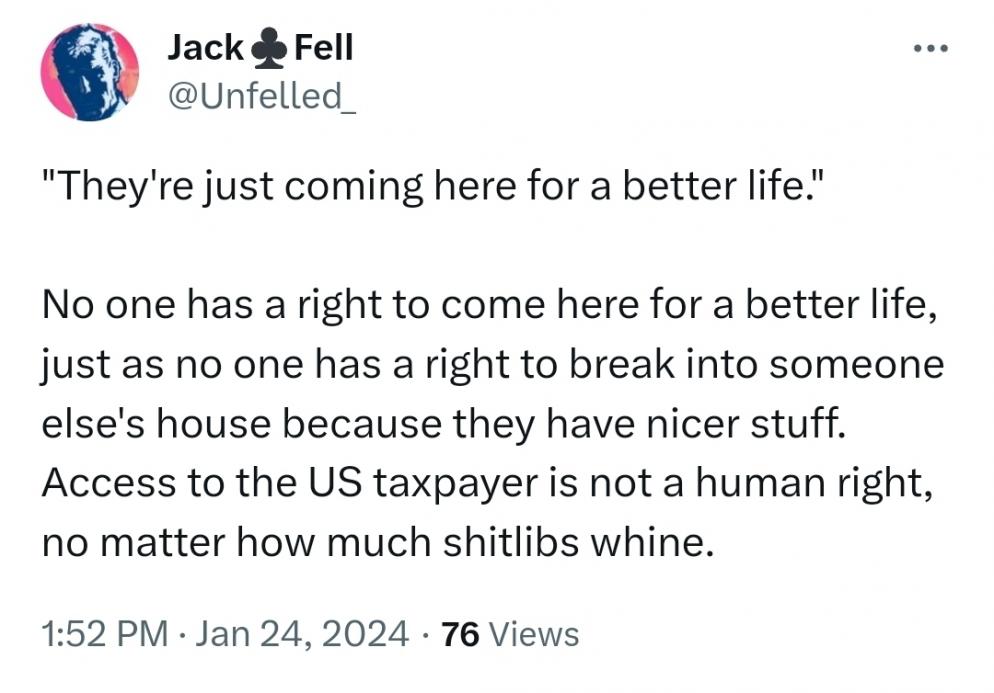Click the "1:52 PM" timestamp
This screenshot has height=693, width=994.
pyautogui.click(x=105, y=634)
